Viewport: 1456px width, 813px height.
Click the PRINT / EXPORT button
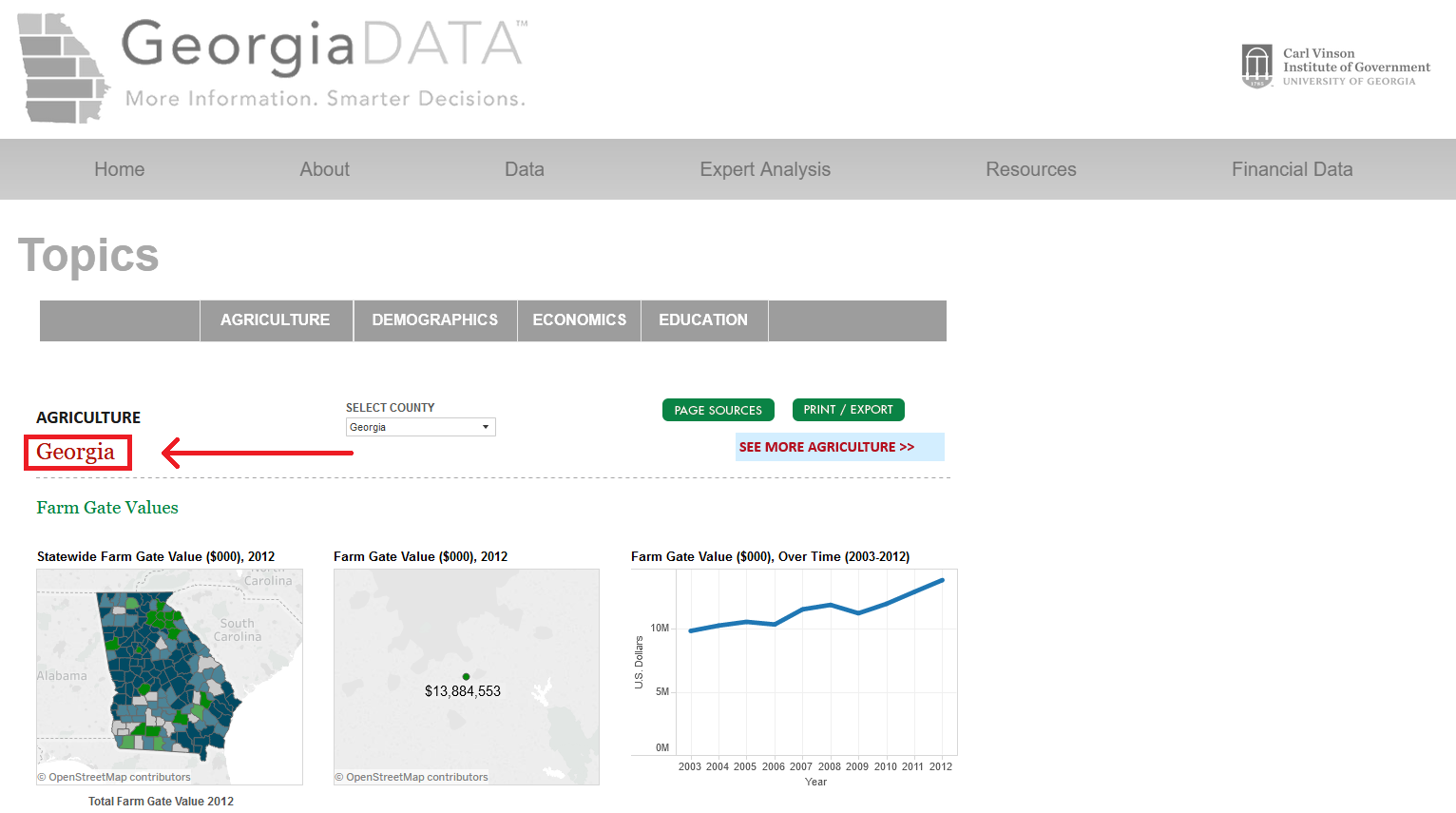[x=849, y=410]
